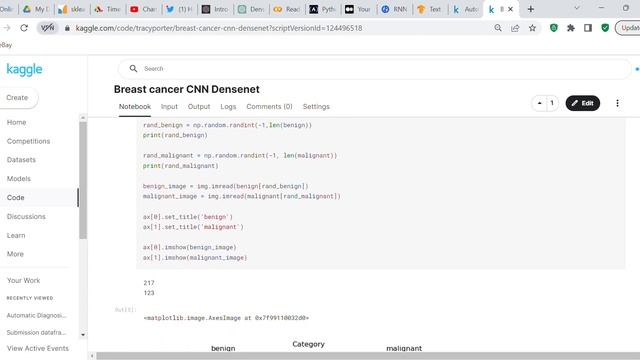Click sidebar scrollbar up arrow
Image resolution: width=640 pixels, height=360 pixels.
tap(83, 118)
